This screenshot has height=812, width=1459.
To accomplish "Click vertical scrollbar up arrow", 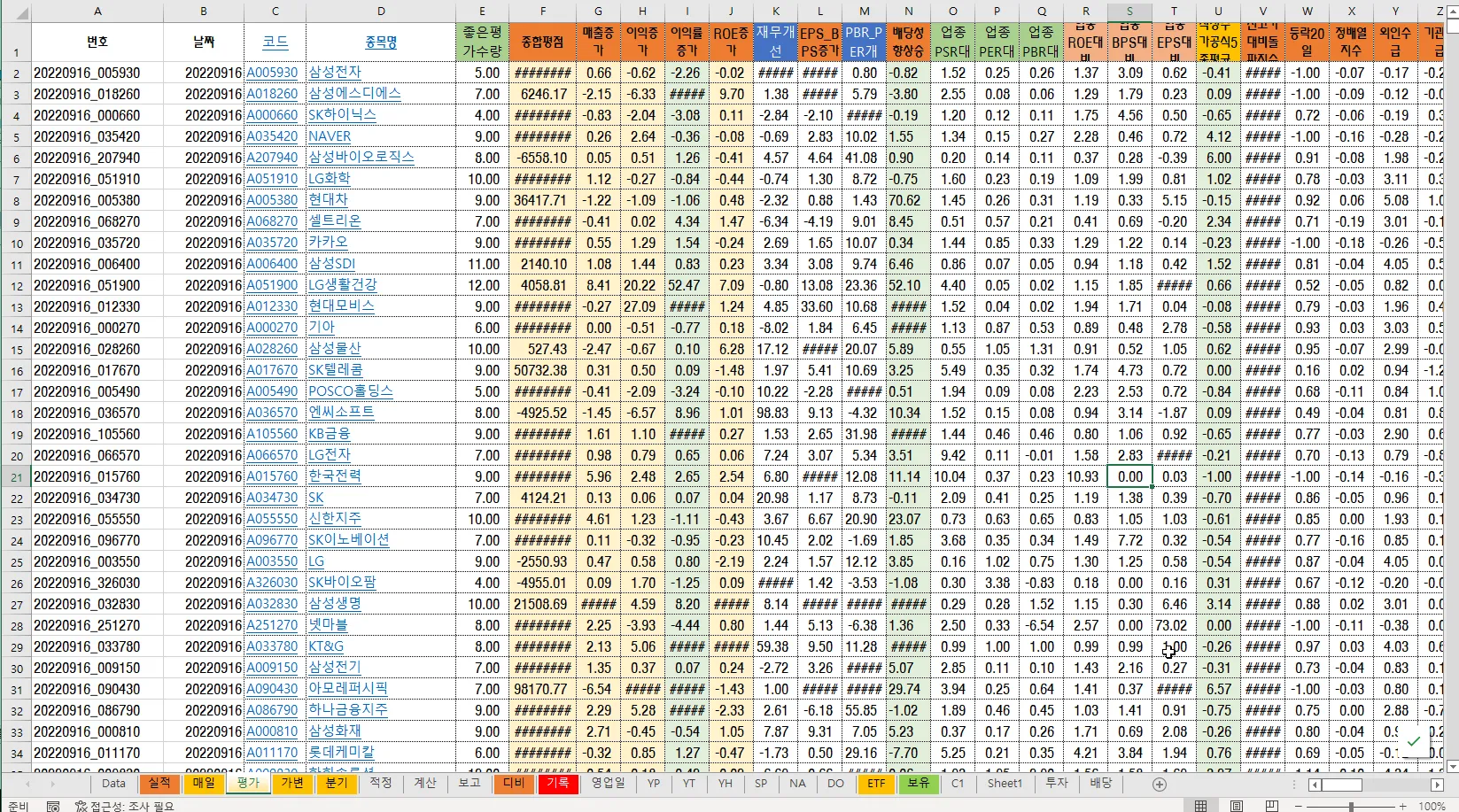I will (x=1451, y=12).
